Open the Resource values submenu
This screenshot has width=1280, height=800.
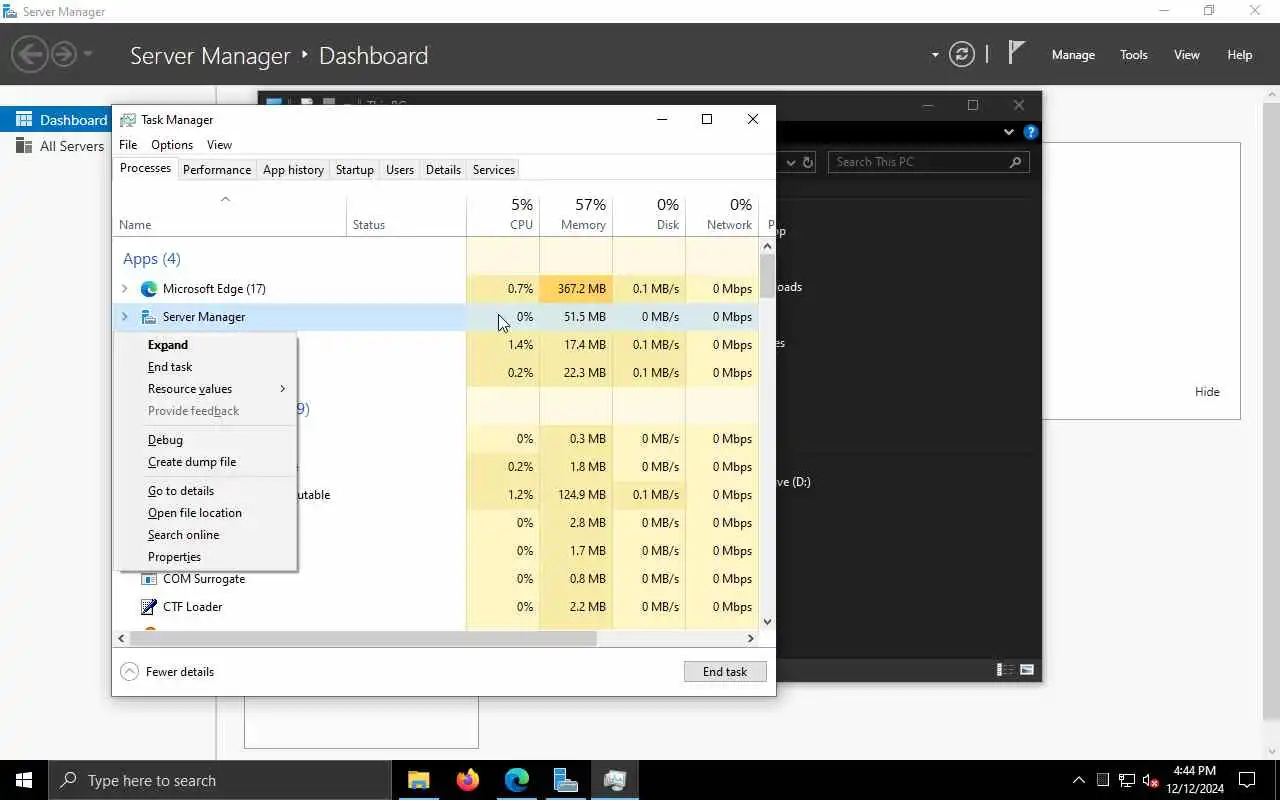(207, 389)
